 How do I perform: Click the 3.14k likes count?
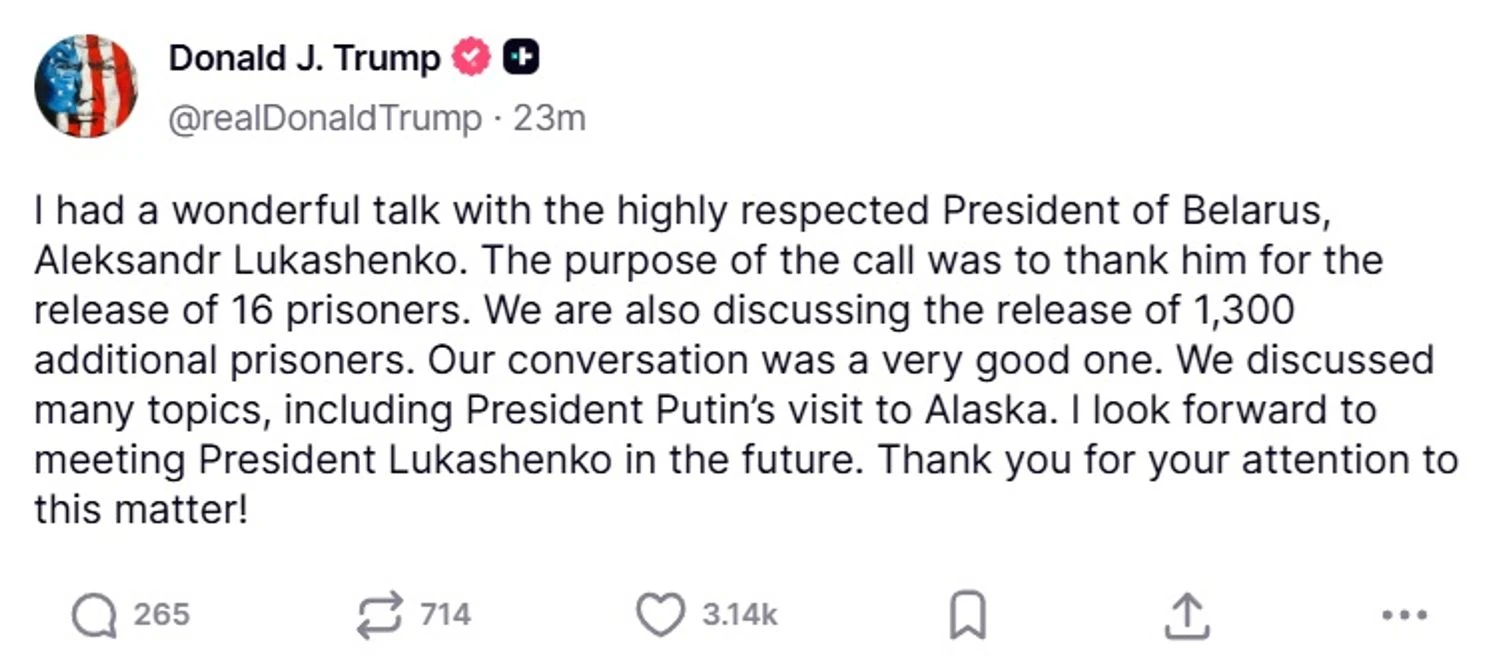coord(739,614)
